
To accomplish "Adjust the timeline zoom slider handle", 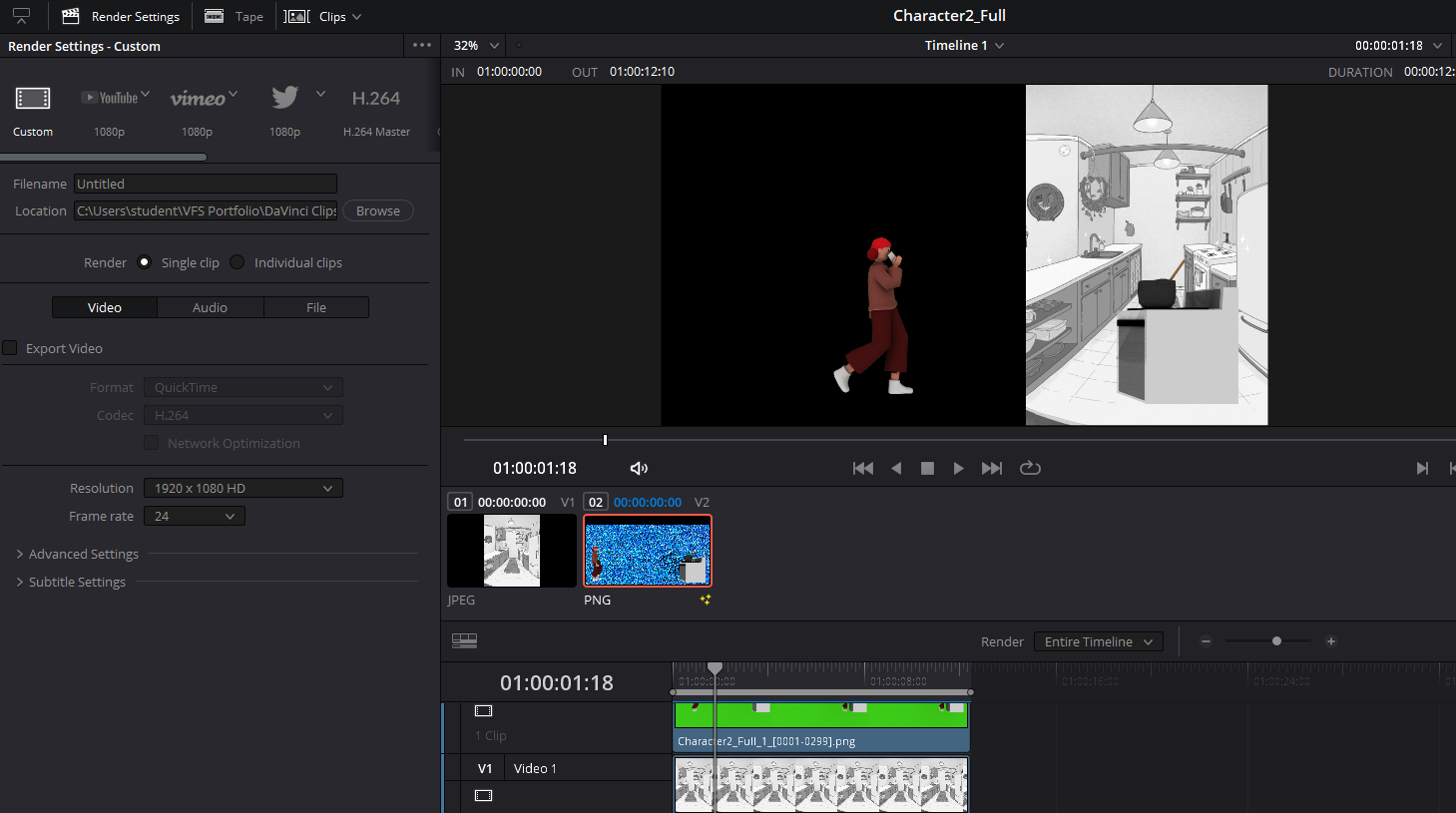I will coord(1276,641).
